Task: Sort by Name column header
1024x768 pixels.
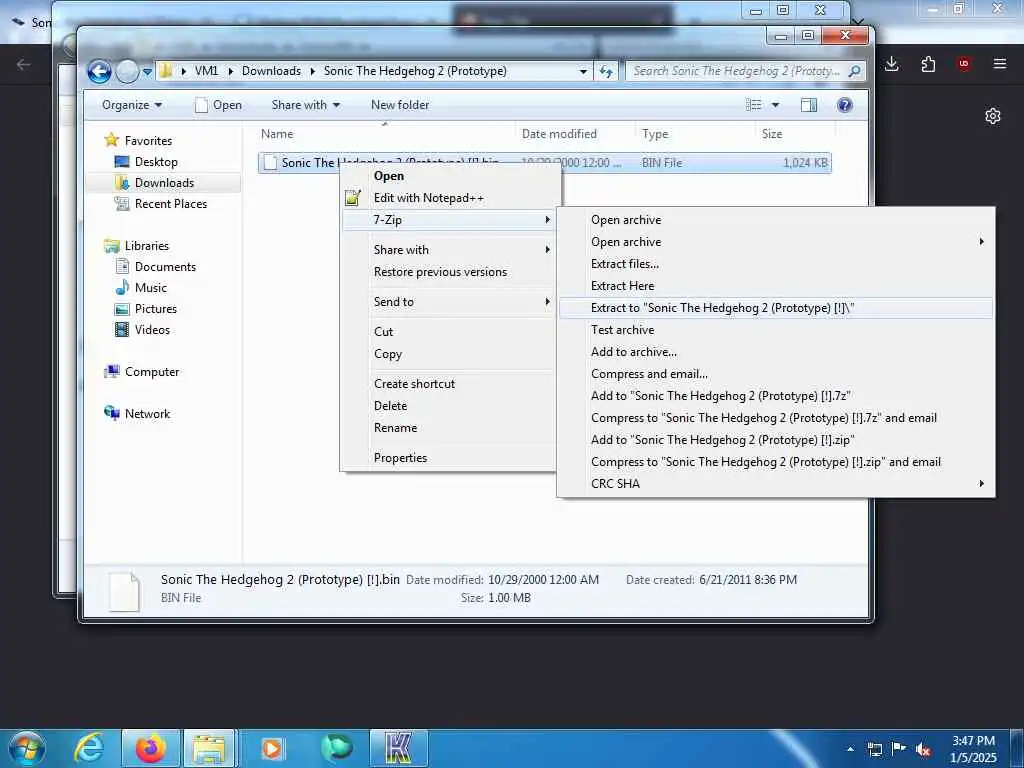Action: 385,134
